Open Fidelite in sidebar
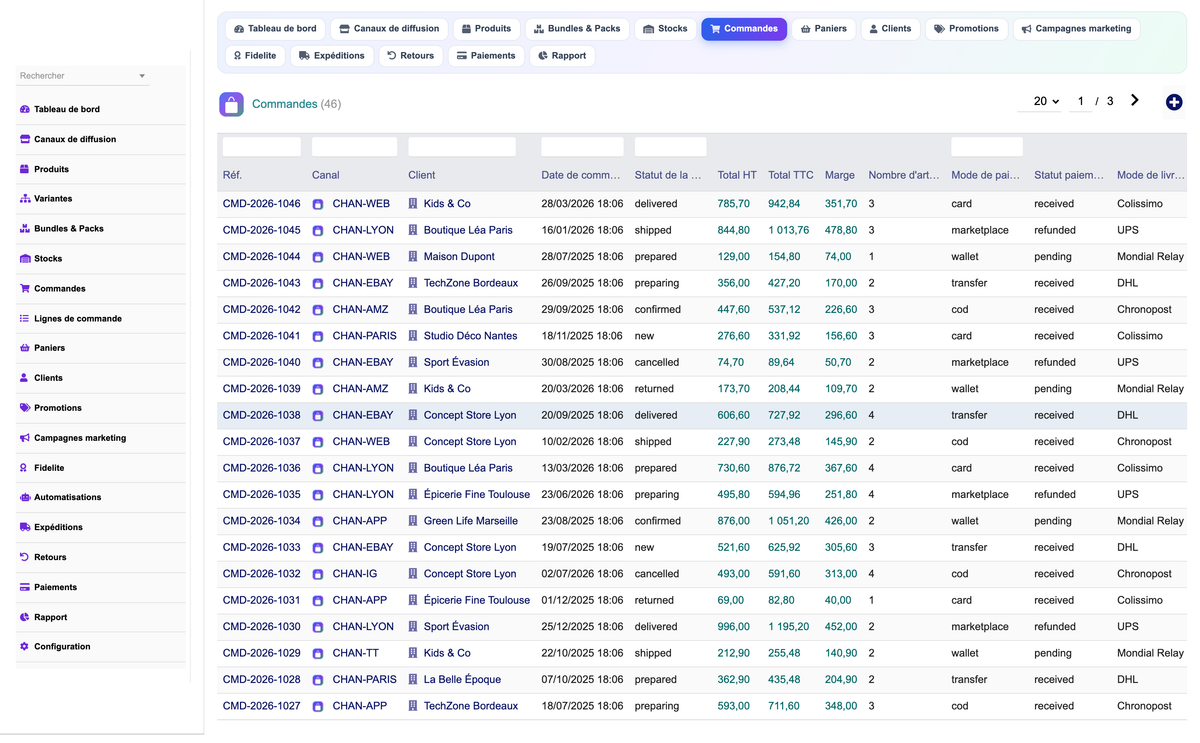 coord(49,468)
